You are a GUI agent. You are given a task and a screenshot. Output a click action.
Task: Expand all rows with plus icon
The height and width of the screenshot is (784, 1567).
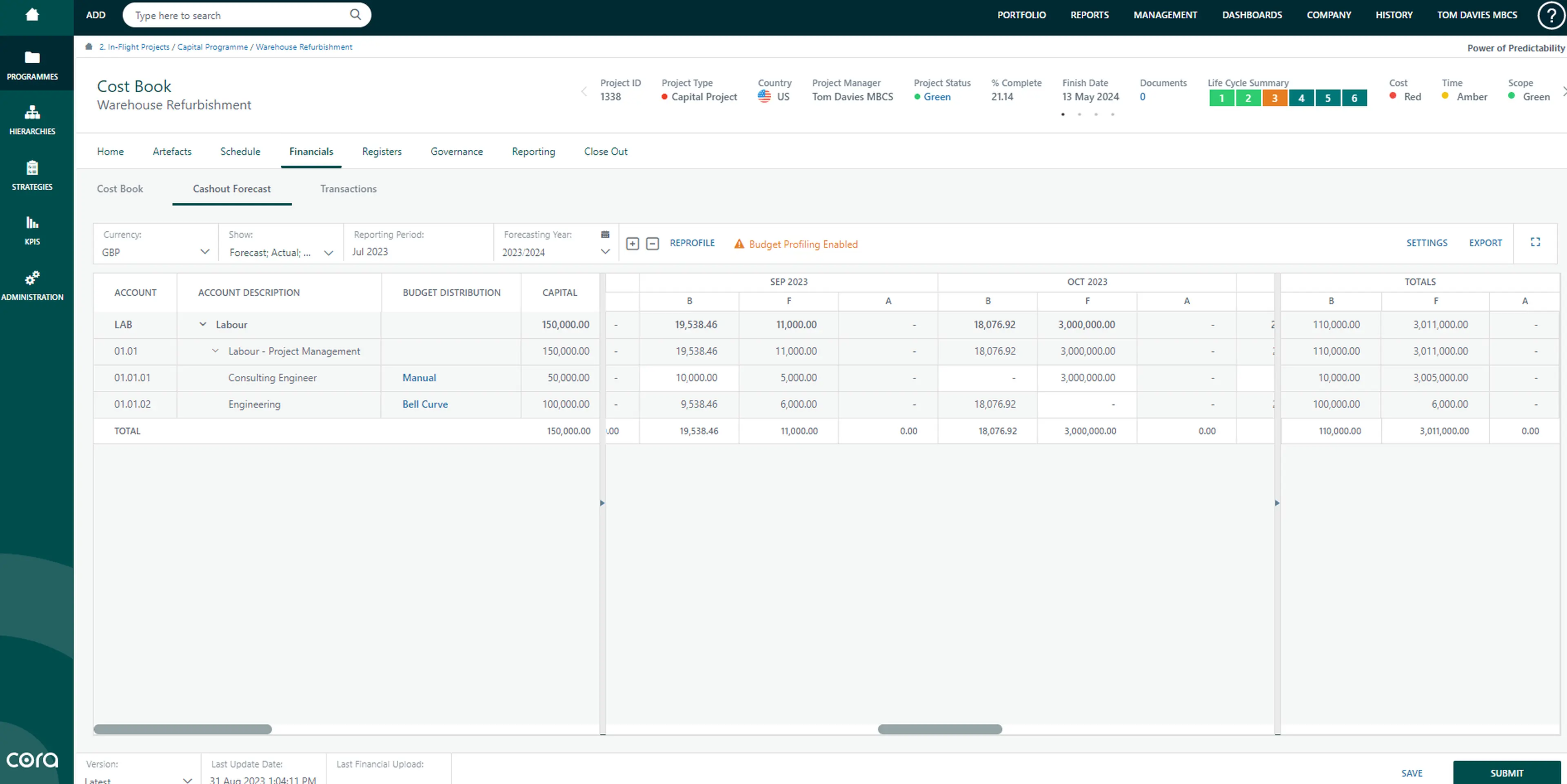633,243
